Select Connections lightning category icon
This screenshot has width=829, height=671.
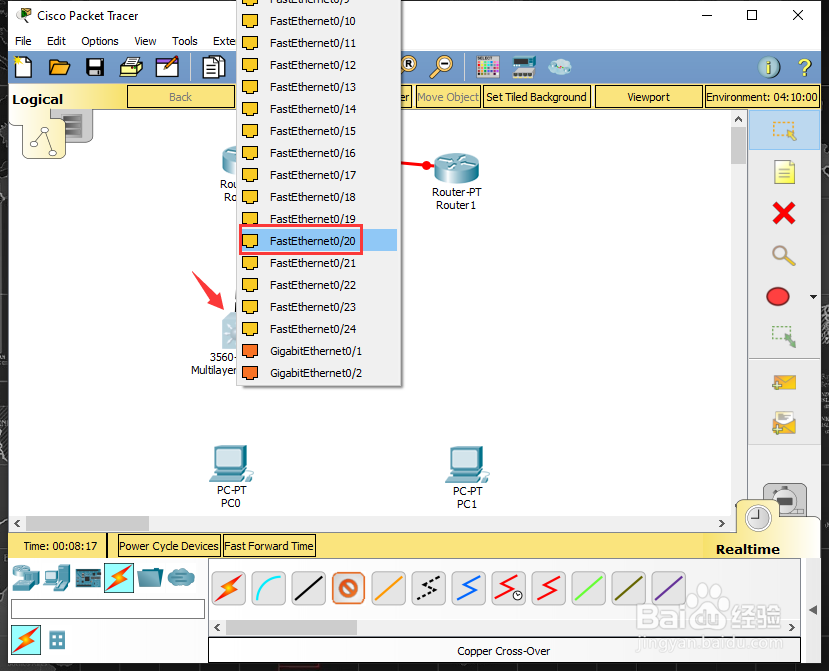[119, 578]
